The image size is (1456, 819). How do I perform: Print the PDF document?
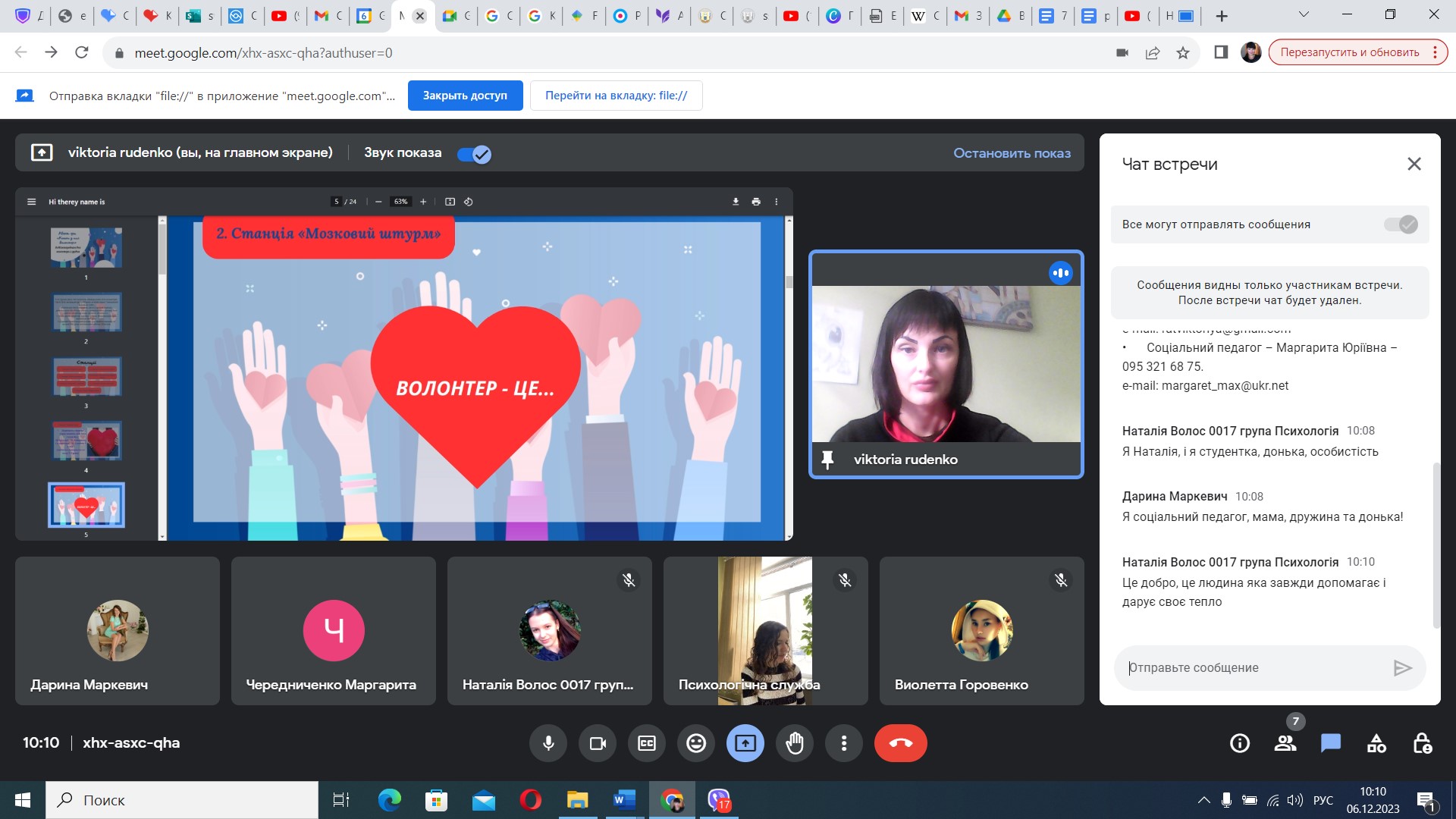click(756, 202)
